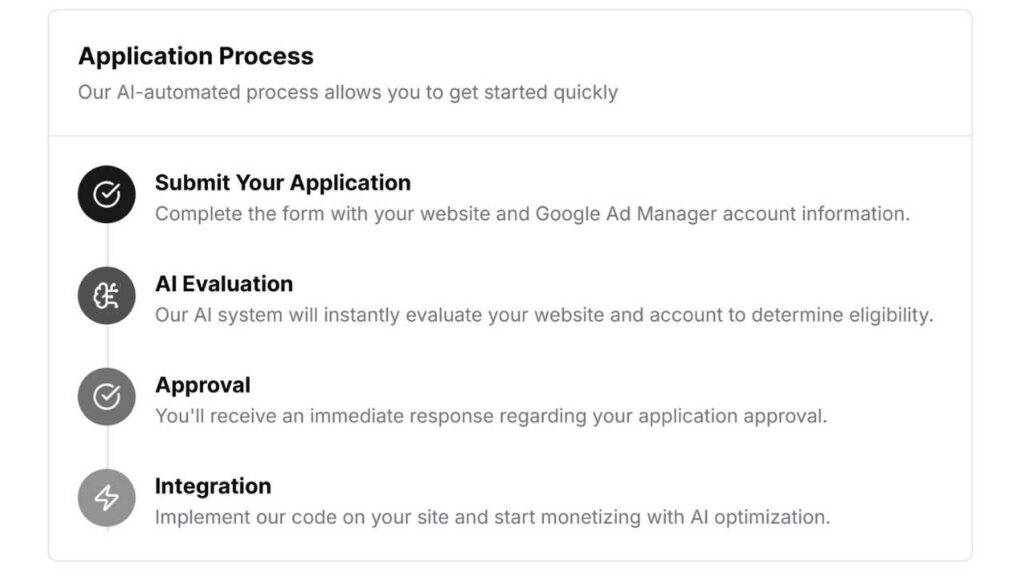Click the Submit Your Application step title
The image size is (1024, 576).
(x=283, y=183)
